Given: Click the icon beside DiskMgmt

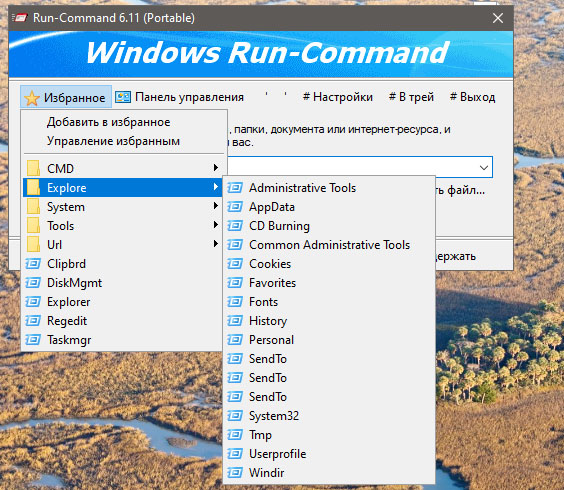Looking at the screenshot, I should point(33,283).
